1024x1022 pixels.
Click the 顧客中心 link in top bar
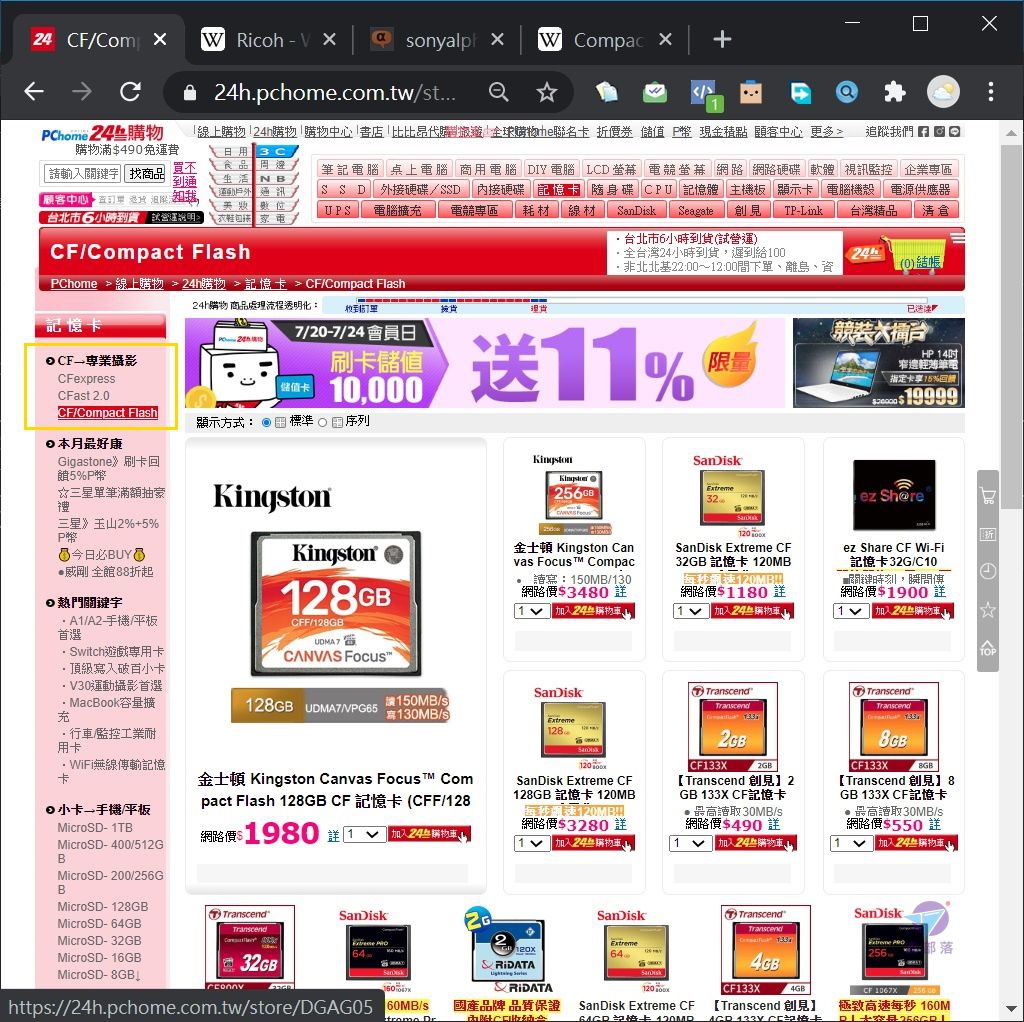(778, 132)
